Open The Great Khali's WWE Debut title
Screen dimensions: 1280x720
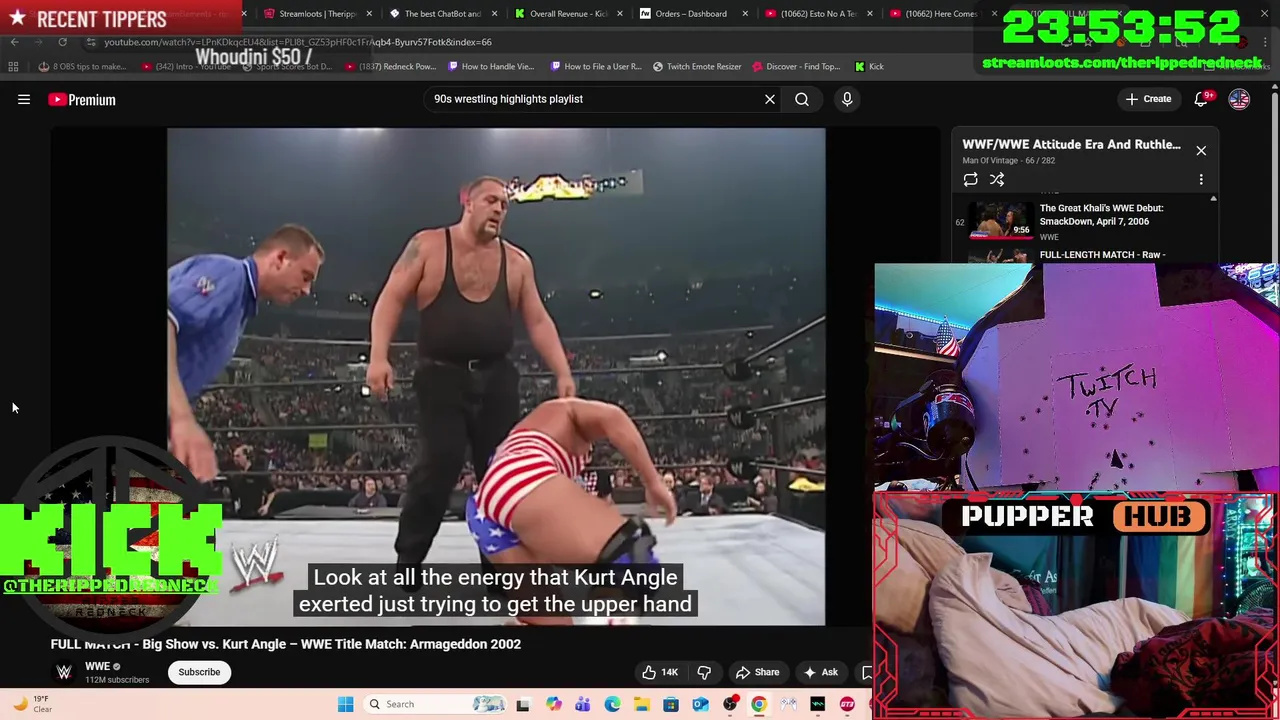pos(1101,215)
